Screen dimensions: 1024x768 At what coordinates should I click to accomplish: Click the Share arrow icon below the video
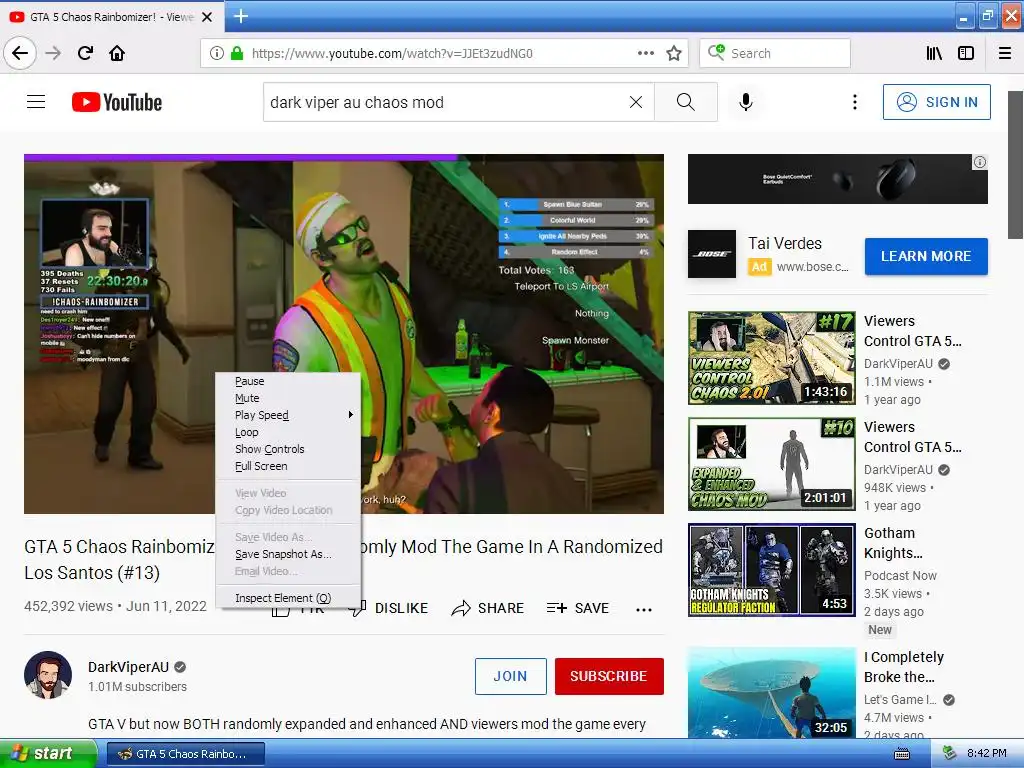(x=461, y=609)
